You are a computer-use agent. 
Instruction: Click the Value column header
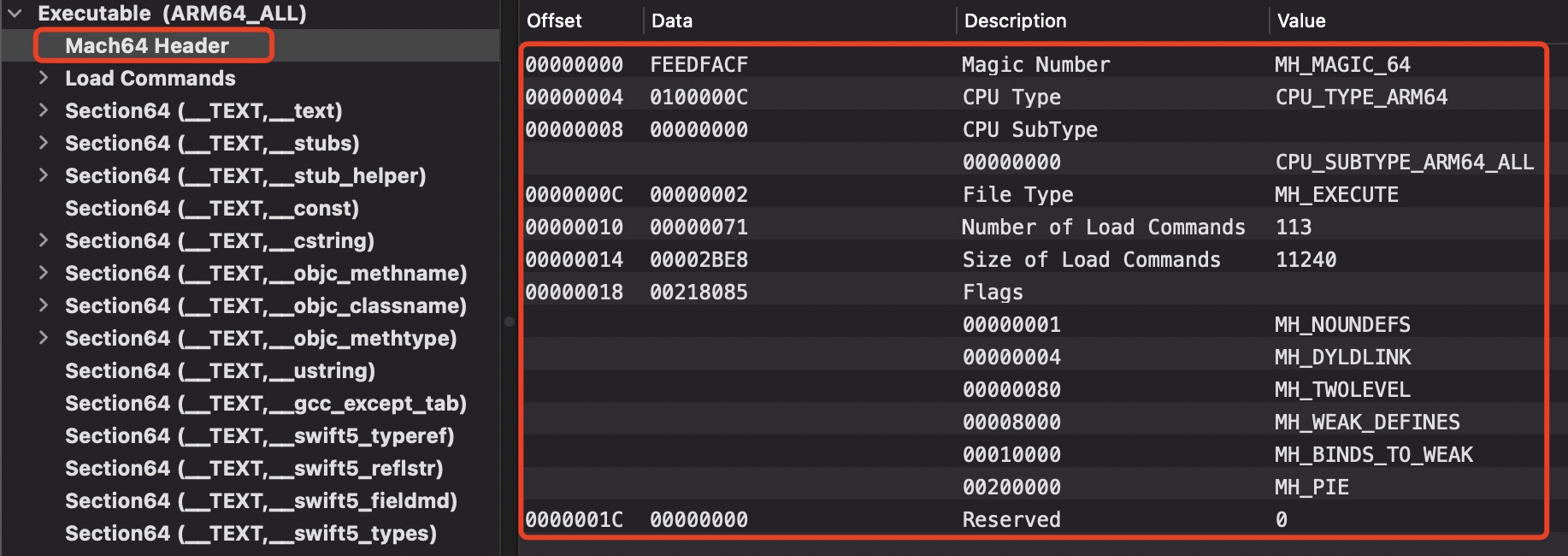(x=1301, y=21)
